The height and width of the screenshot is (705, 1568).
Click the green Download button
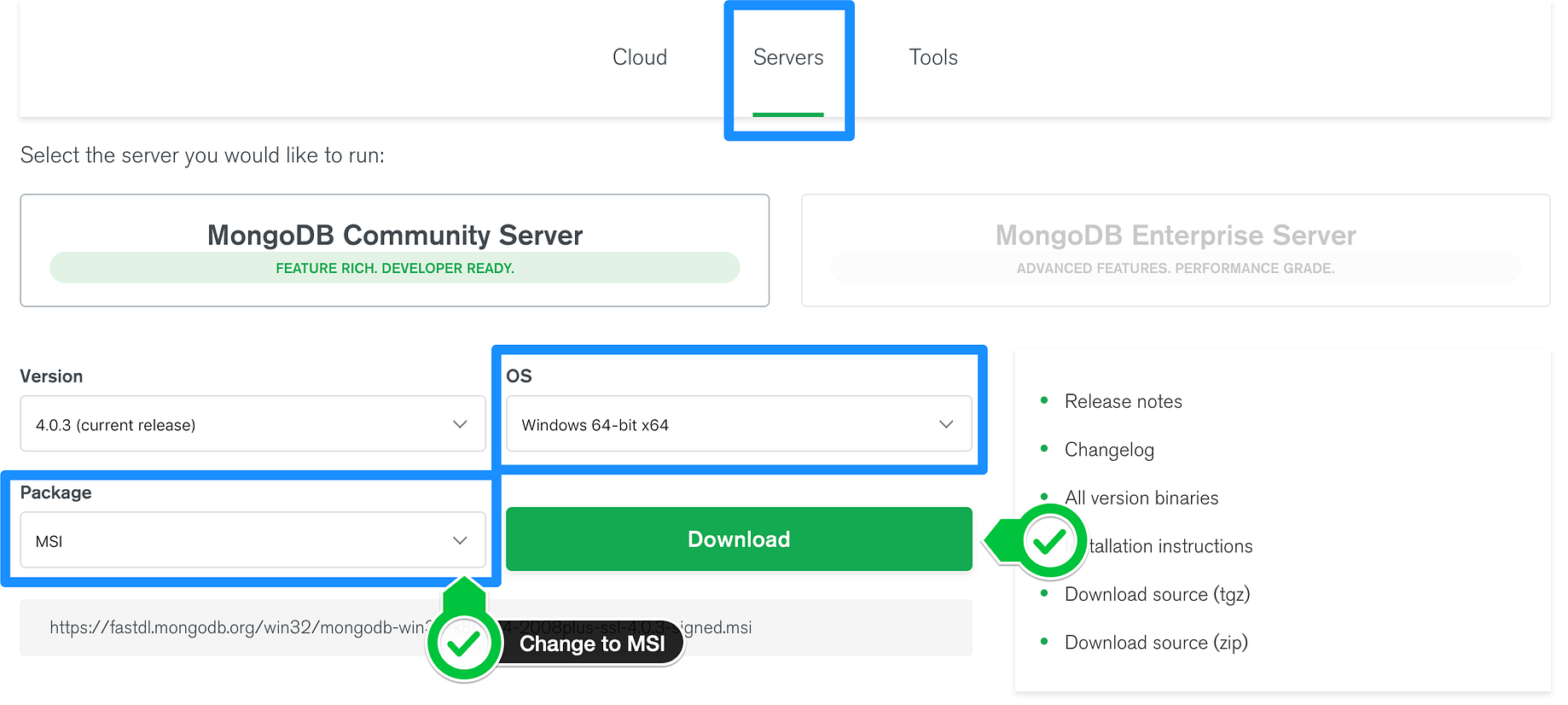739,539
